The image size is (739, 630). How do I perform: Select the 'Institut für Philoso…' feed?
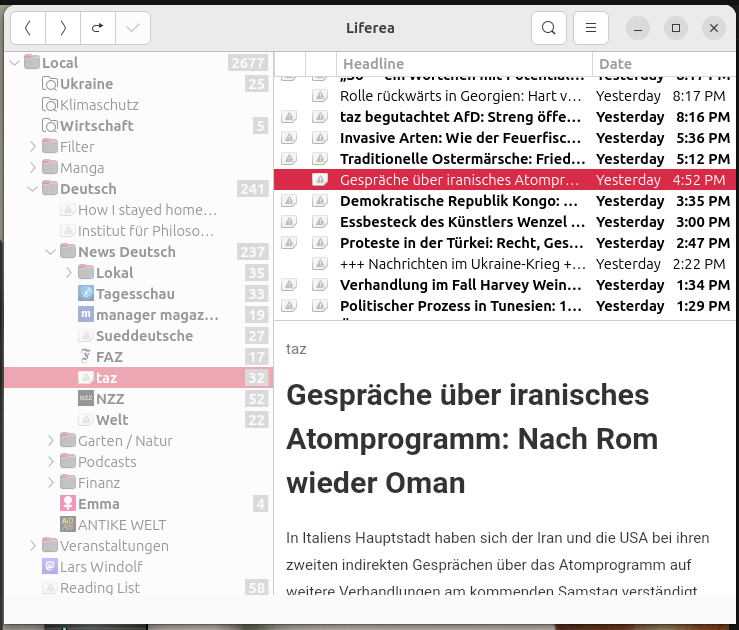coord(139,231)
